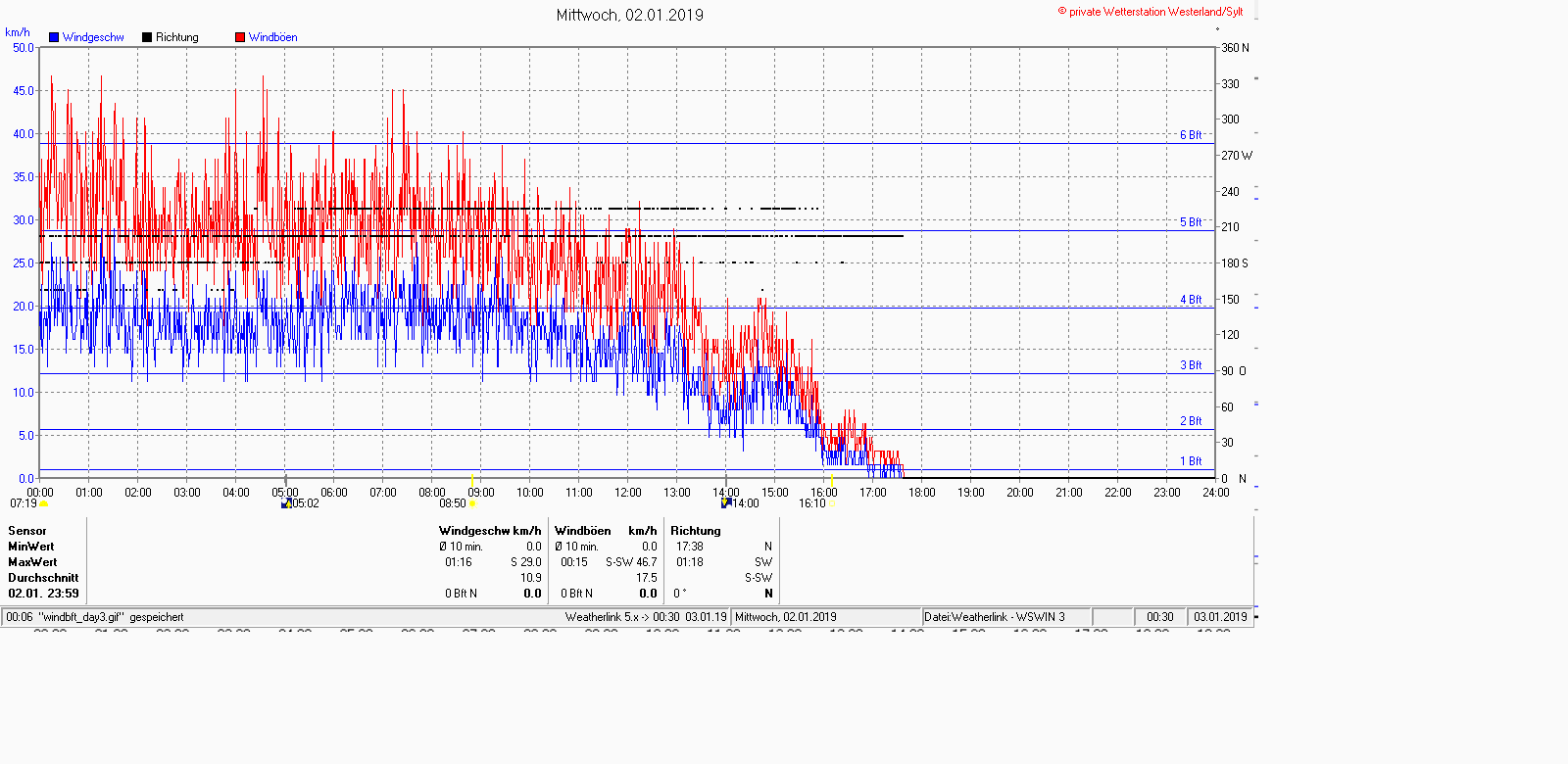The image size is (1568, 764).
Task: Select the black Richtung legend swatch
Action: tap(147, 37)
